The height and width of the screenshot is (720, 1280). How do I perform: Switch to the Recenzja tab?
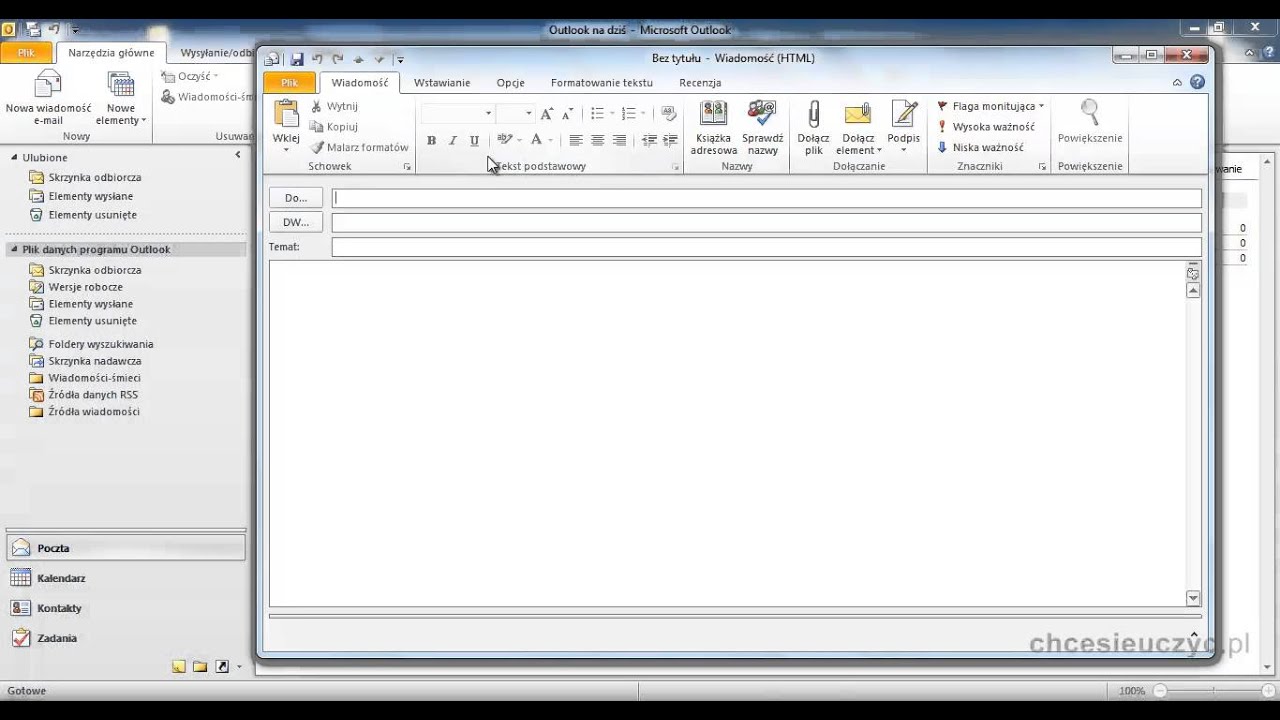tap(700, 83)
